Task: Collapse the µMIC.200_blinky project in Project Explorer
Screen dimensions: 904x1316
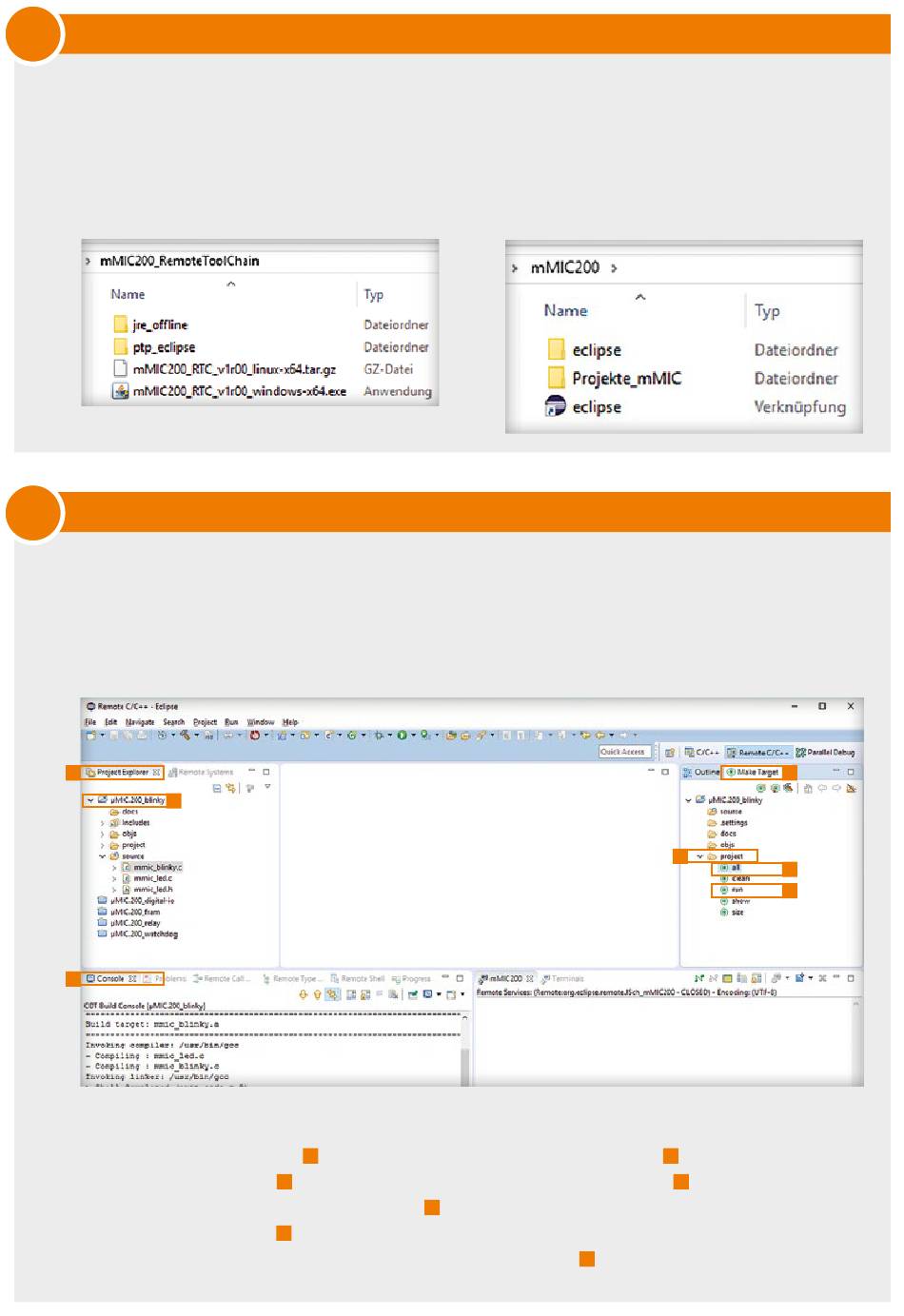Action: [91, 801]
